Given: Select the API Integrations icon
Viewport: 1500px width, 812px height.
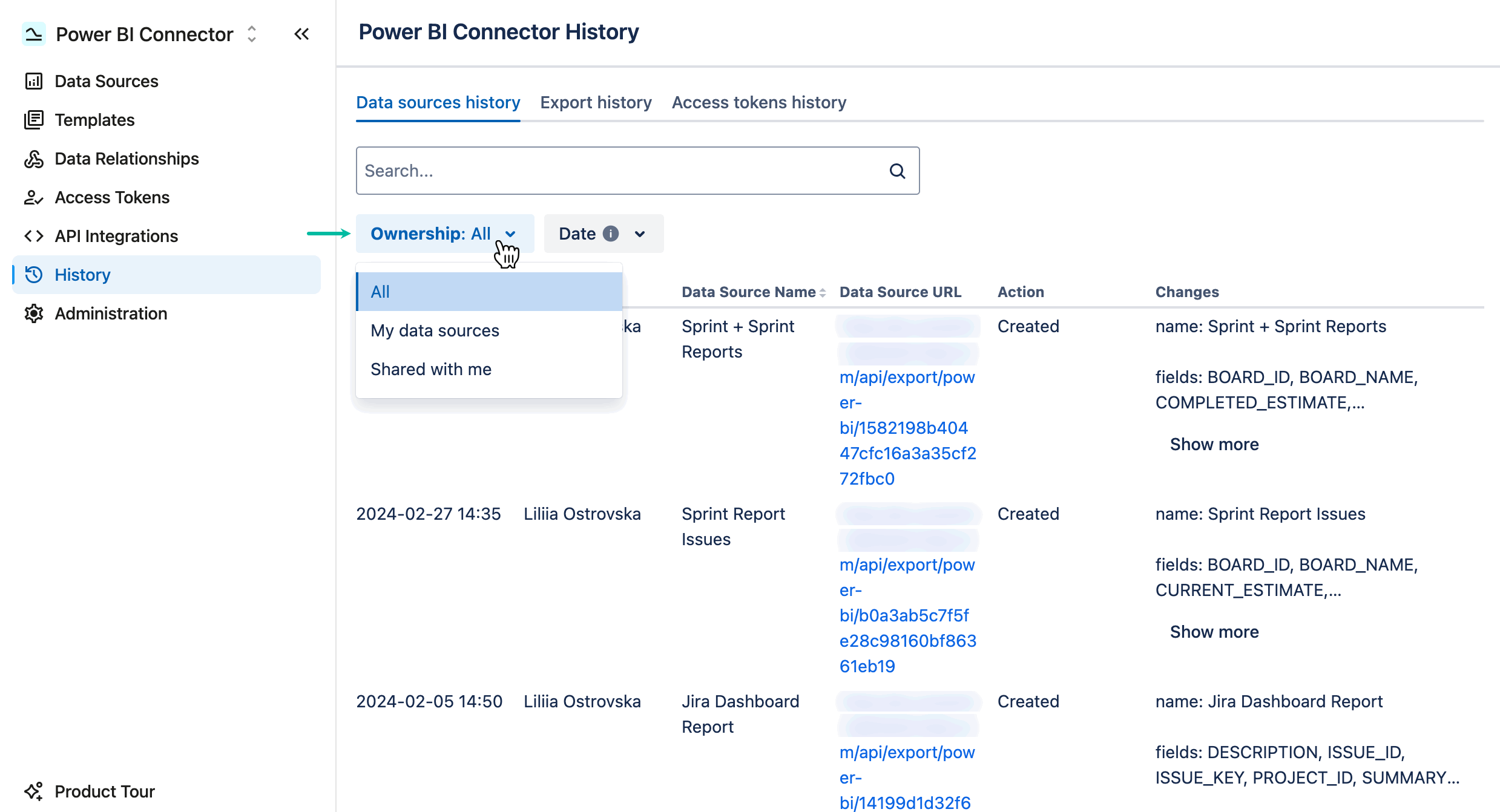Looking at the screenshot, I should 33,235.
